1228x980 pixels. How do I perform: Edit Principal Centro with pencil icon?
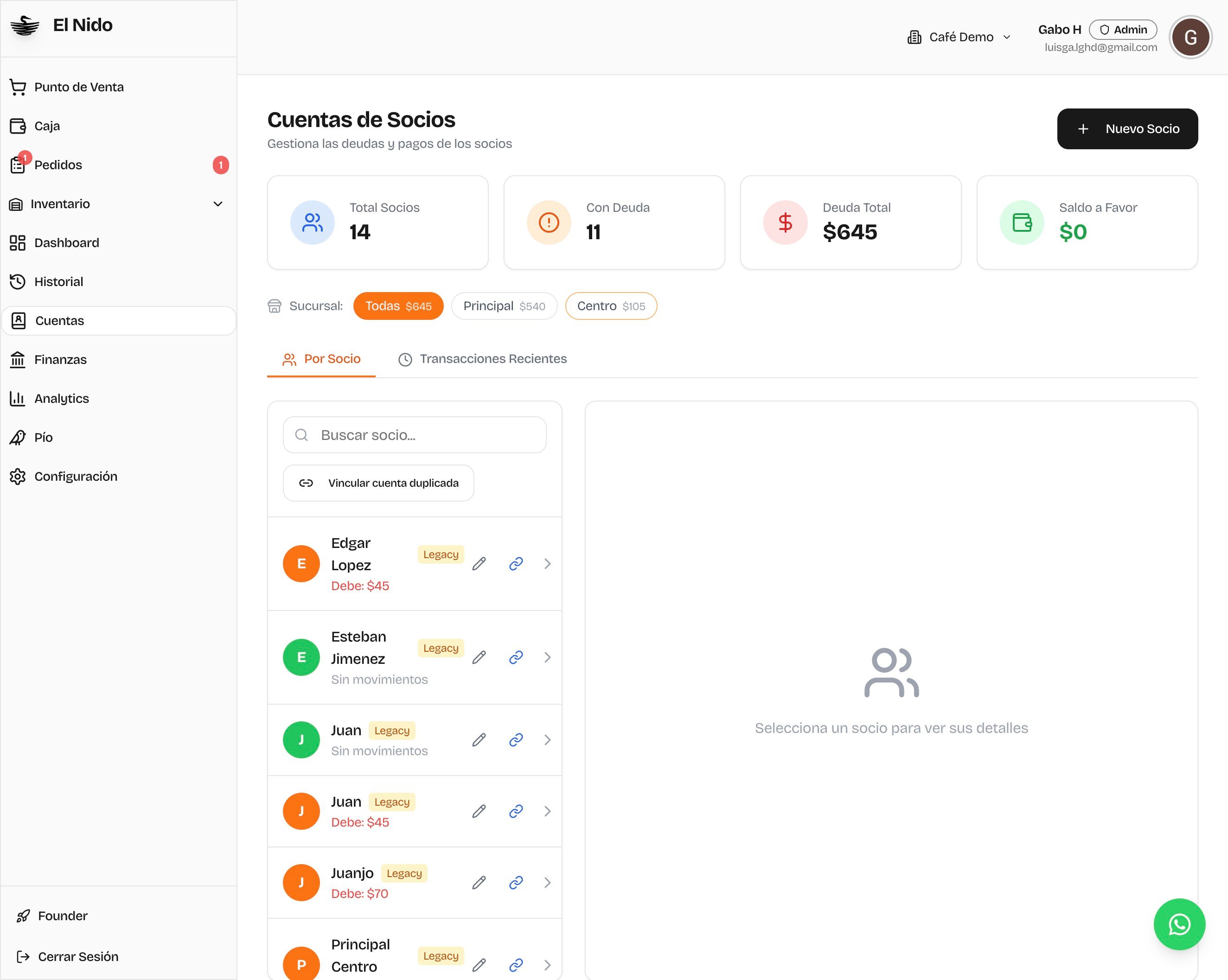(x=479, y=965)
